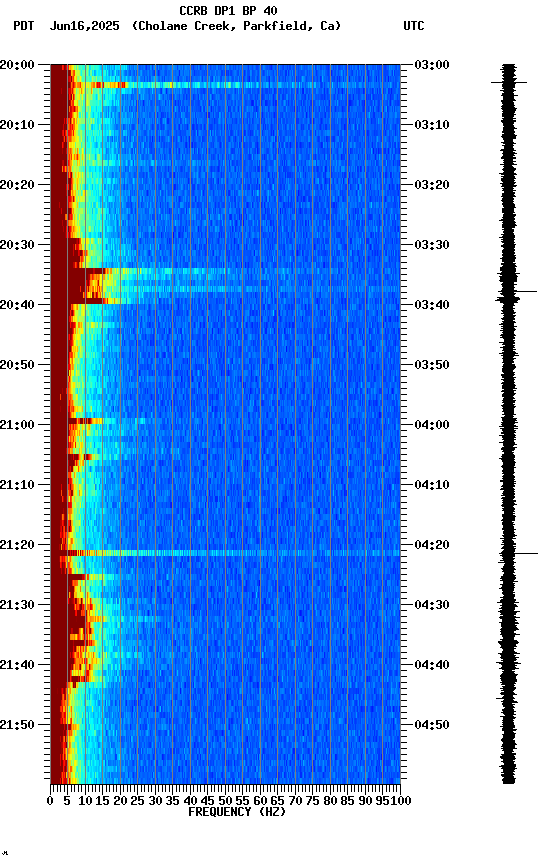Click the 20:30 PDT time label
Screen dimensions: 552x864
[17, 245]
